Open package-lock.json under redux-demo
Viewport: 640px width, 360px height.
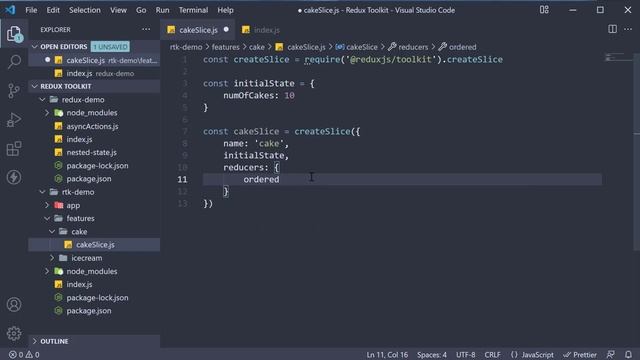pyautogui.click(x=97, y=166)
